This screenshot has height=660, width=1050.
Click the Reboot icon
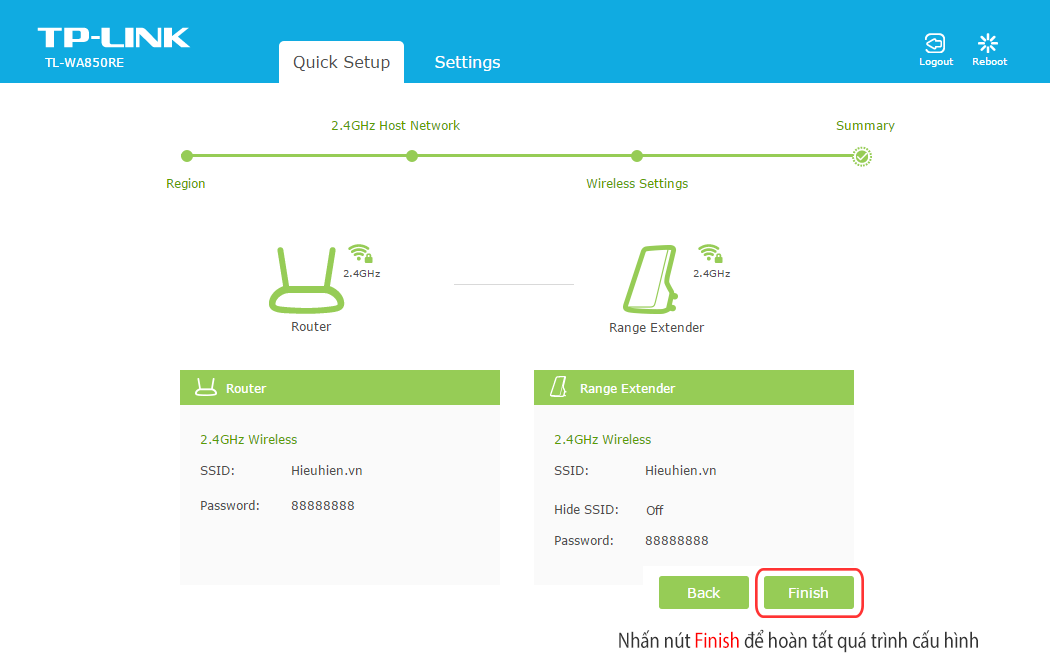989,43
